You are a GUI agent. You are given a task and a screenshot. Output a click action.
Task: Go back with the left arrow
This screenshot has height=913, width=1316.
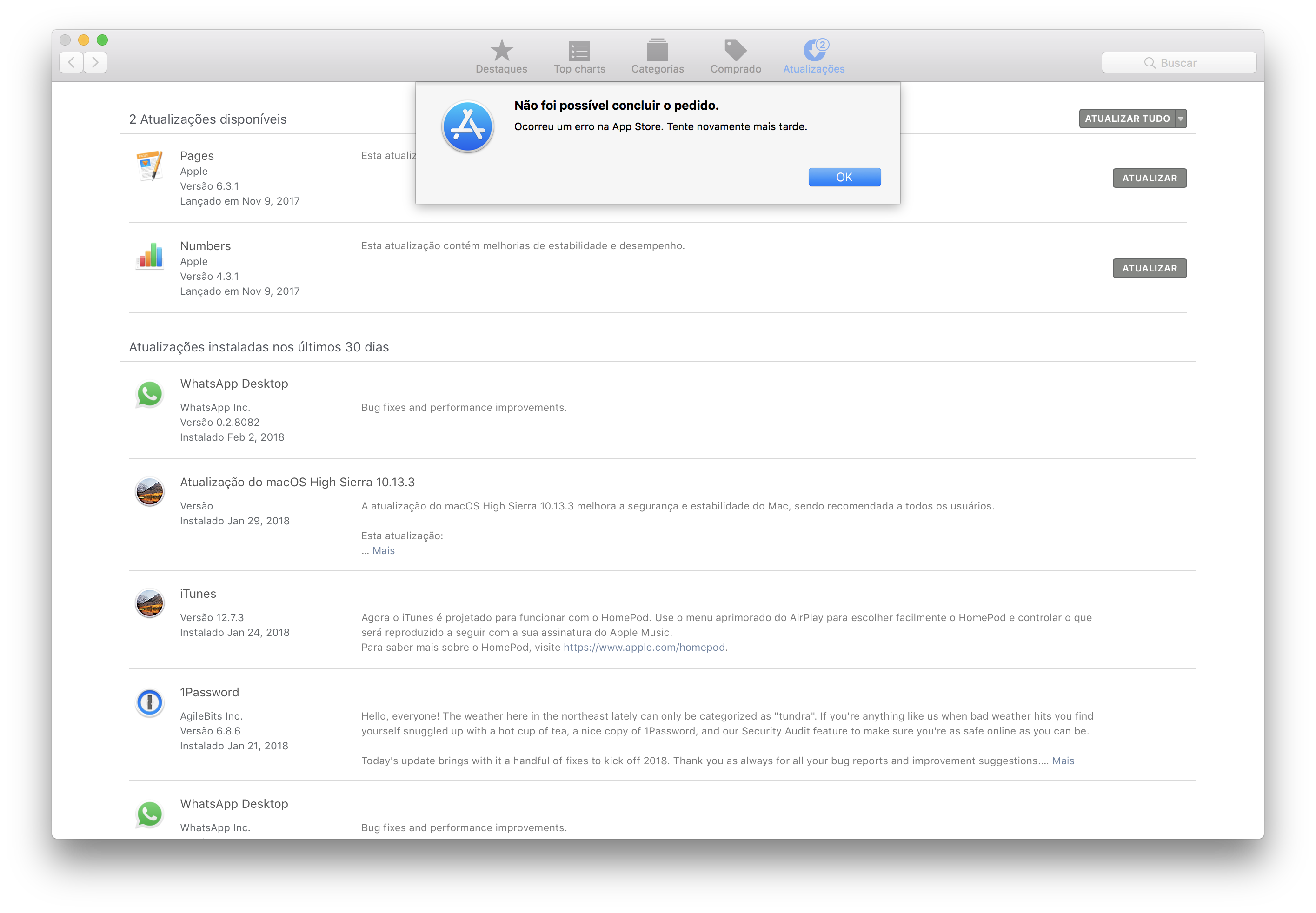pos(71,62)
